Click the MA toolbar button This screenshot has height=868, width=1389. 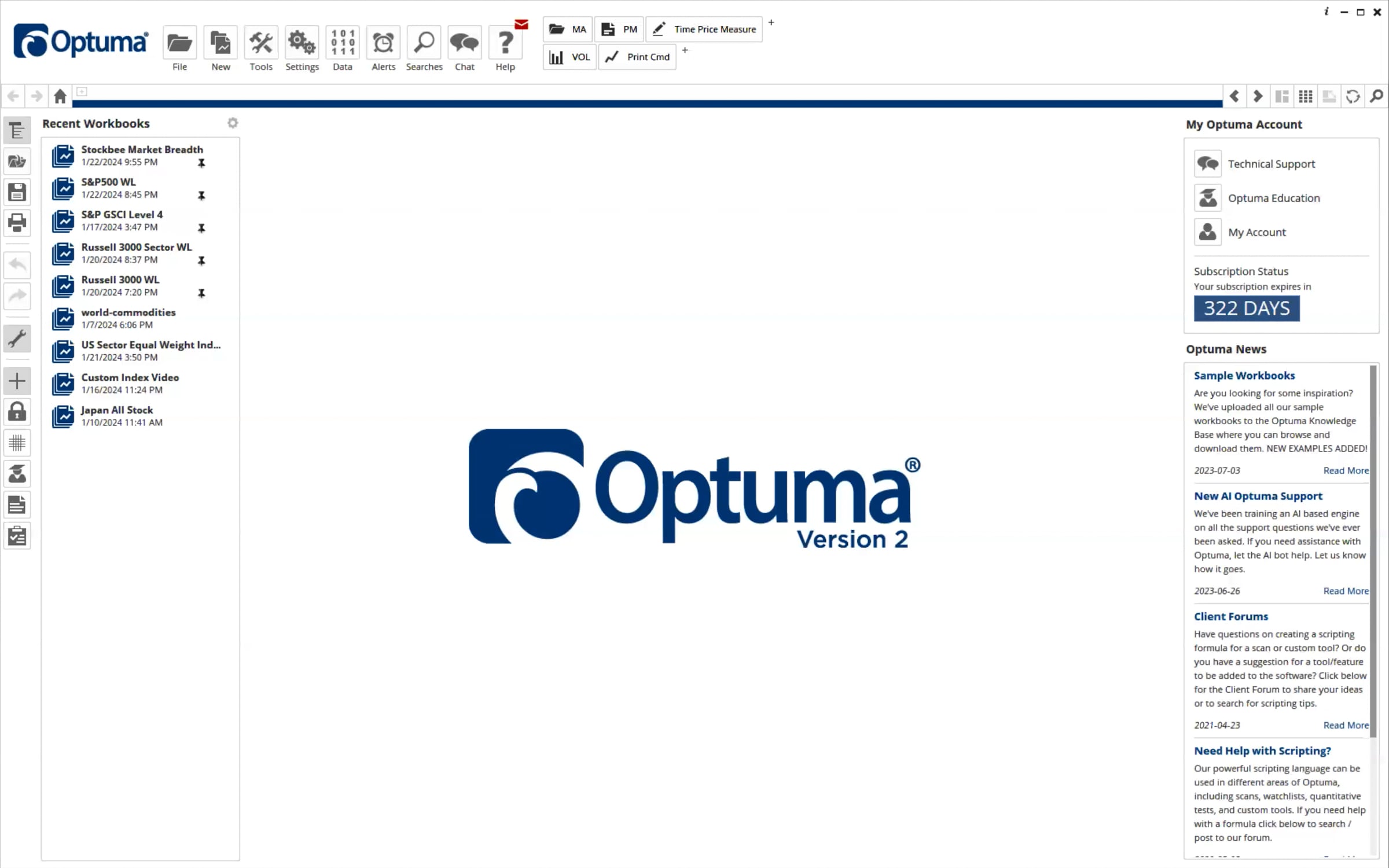[x=567, y=29]
